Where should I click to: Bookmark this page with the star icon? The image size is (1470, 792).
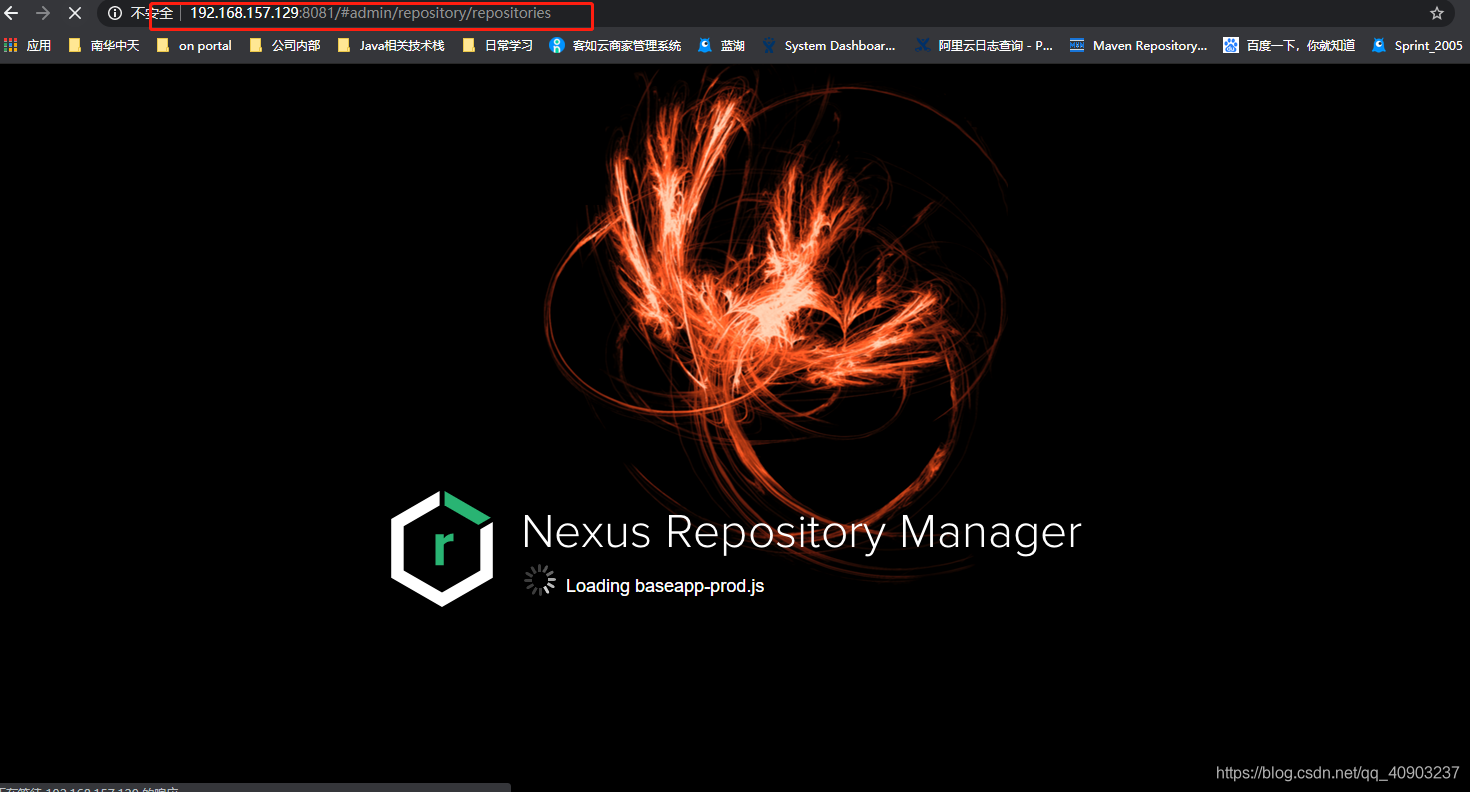coord(1437,14)
